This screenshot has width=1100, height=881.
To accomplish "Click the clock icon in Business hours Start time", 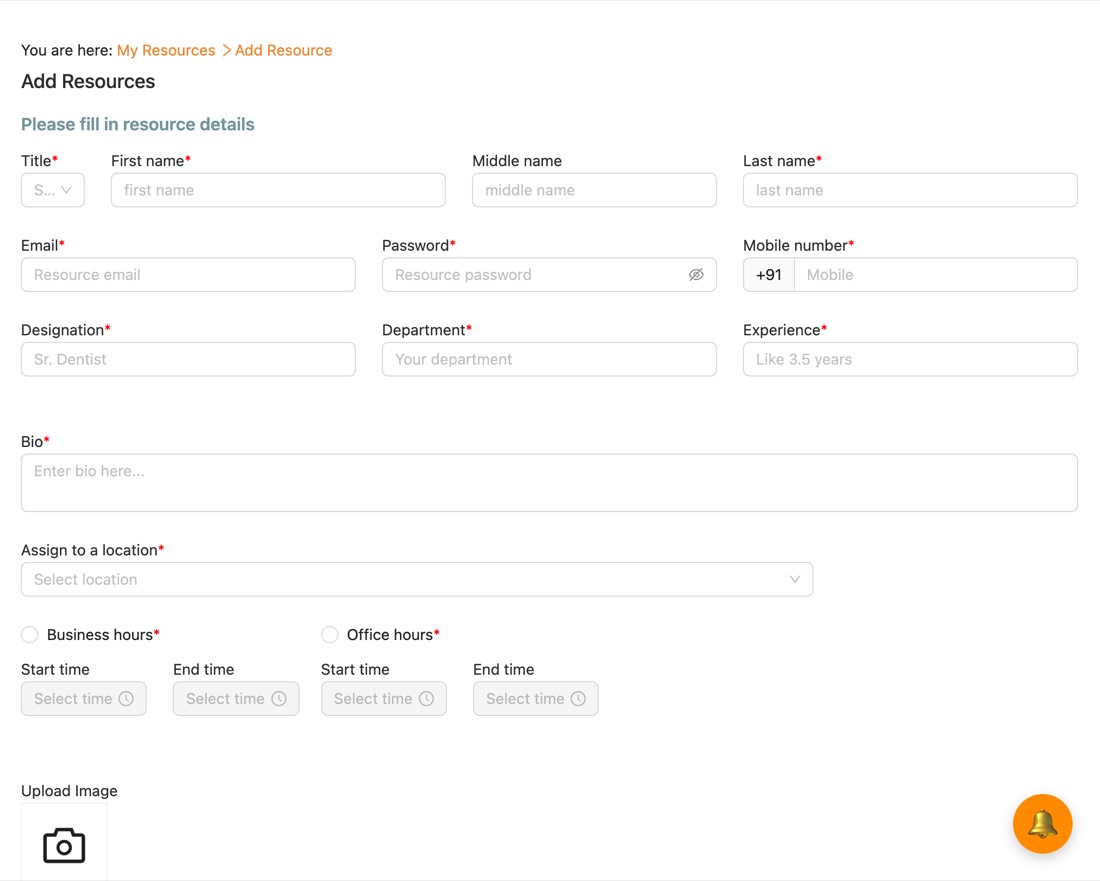I will point(126,699).
